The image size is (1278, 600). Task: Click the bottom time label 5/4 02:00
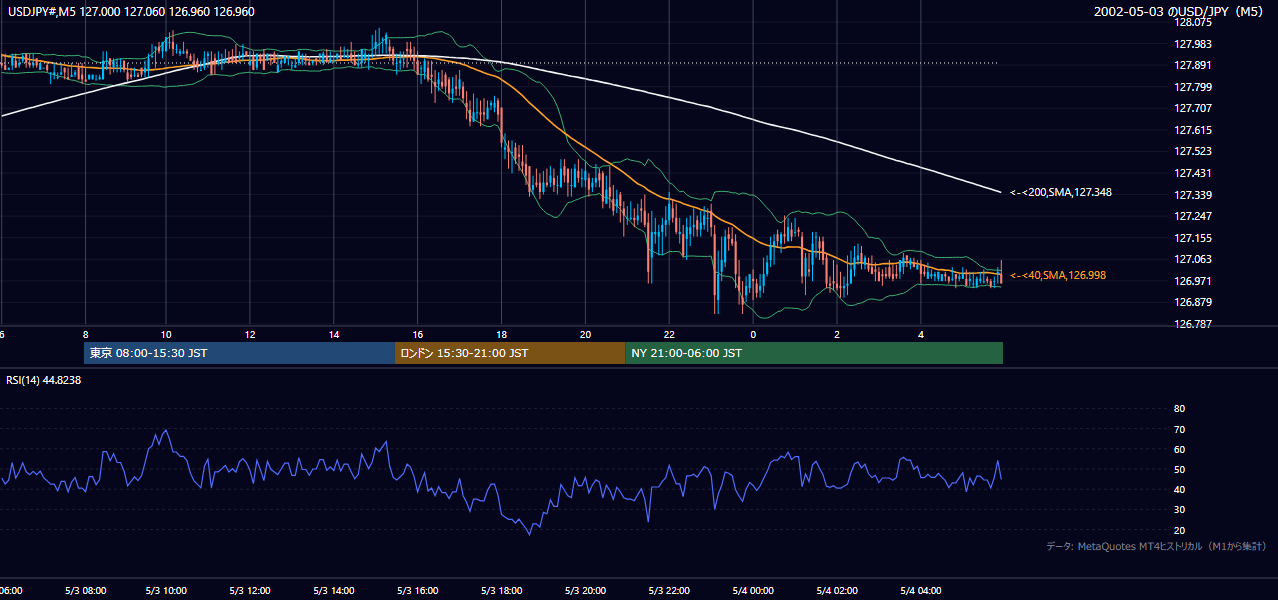click(x=837, y=591)
